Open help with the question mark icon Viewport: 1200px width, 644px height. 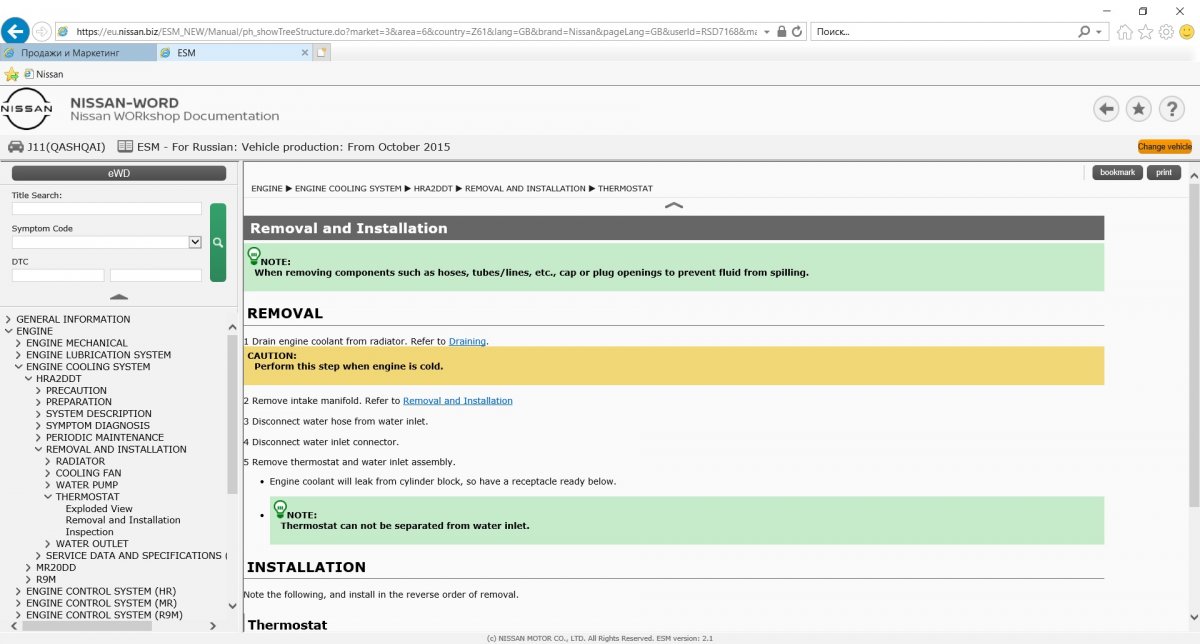1171,109
